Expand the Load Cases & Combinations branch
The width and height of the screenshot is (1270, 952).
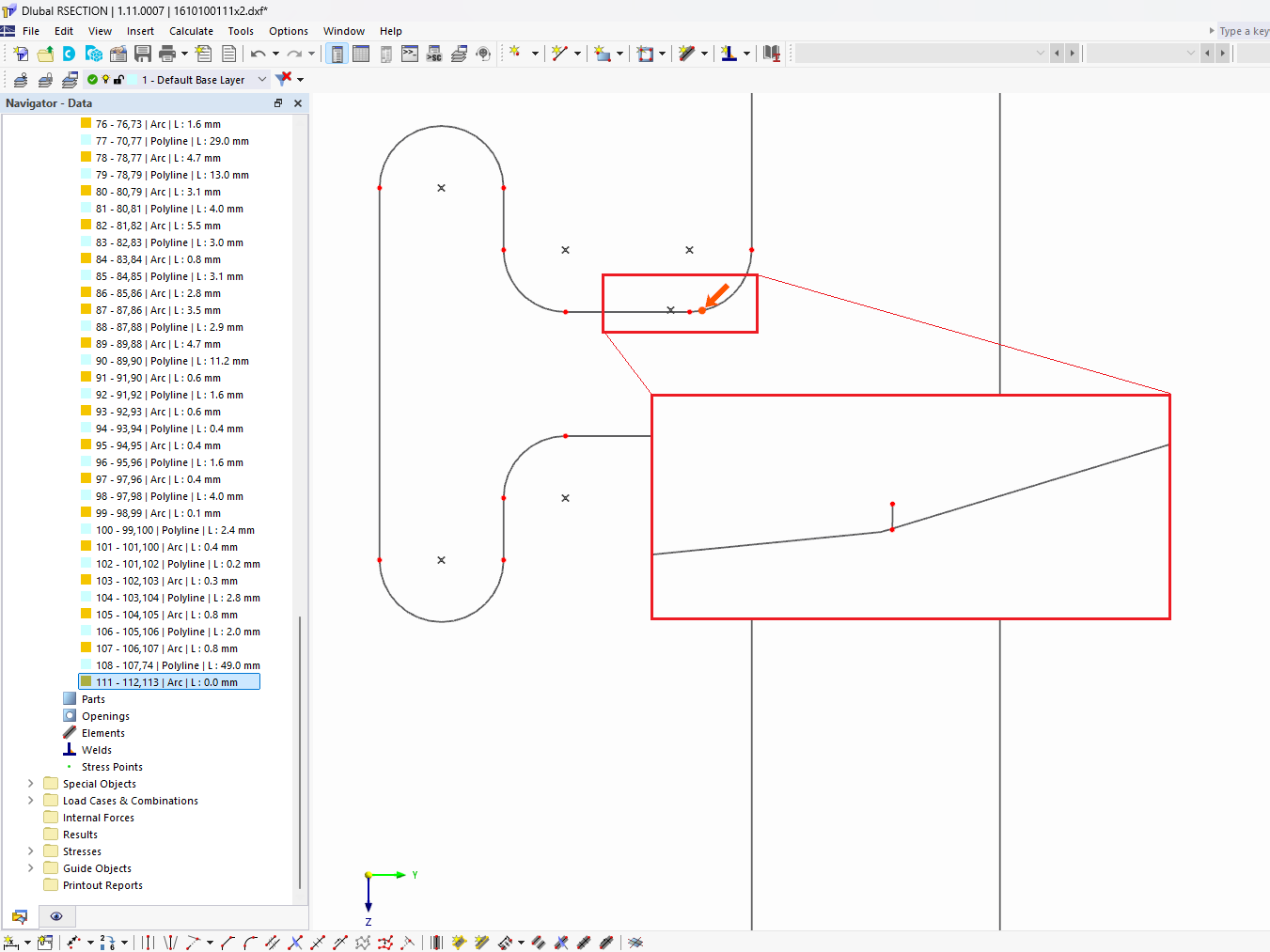tap(31, 800)
